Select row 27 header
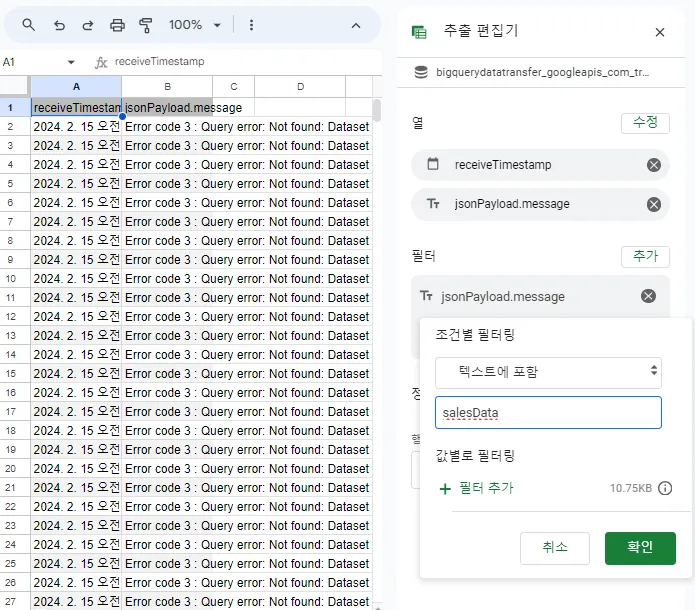 point(10,602)
